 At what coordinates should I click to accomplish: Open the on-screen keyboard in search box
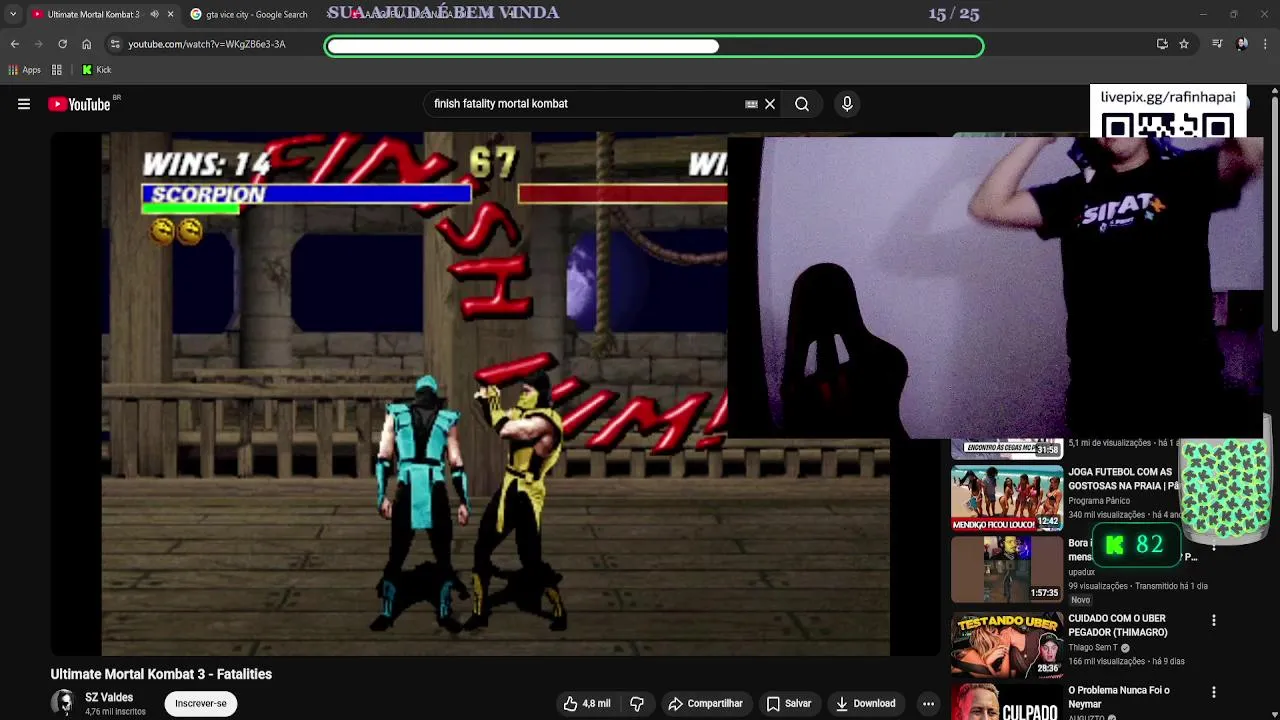[751, 104]
